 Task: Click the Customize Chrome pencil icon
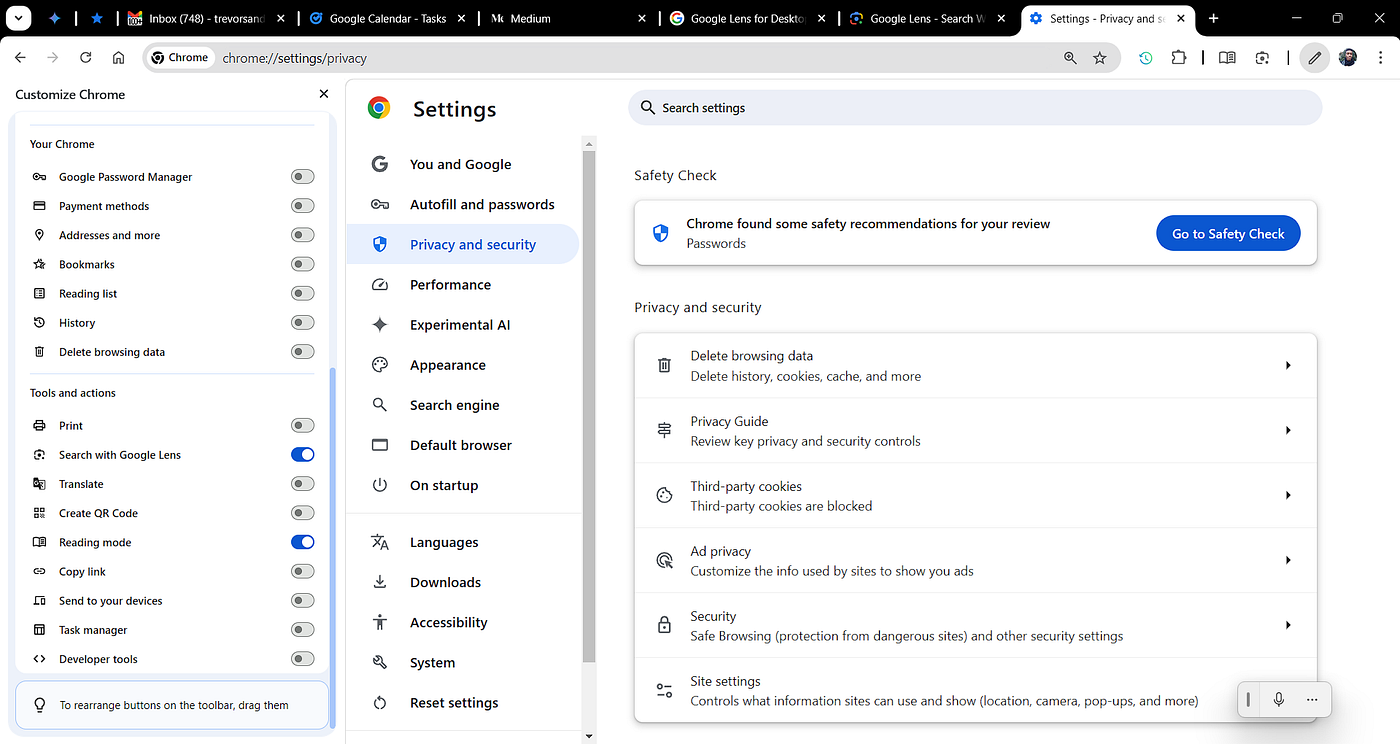[1314, 58]
